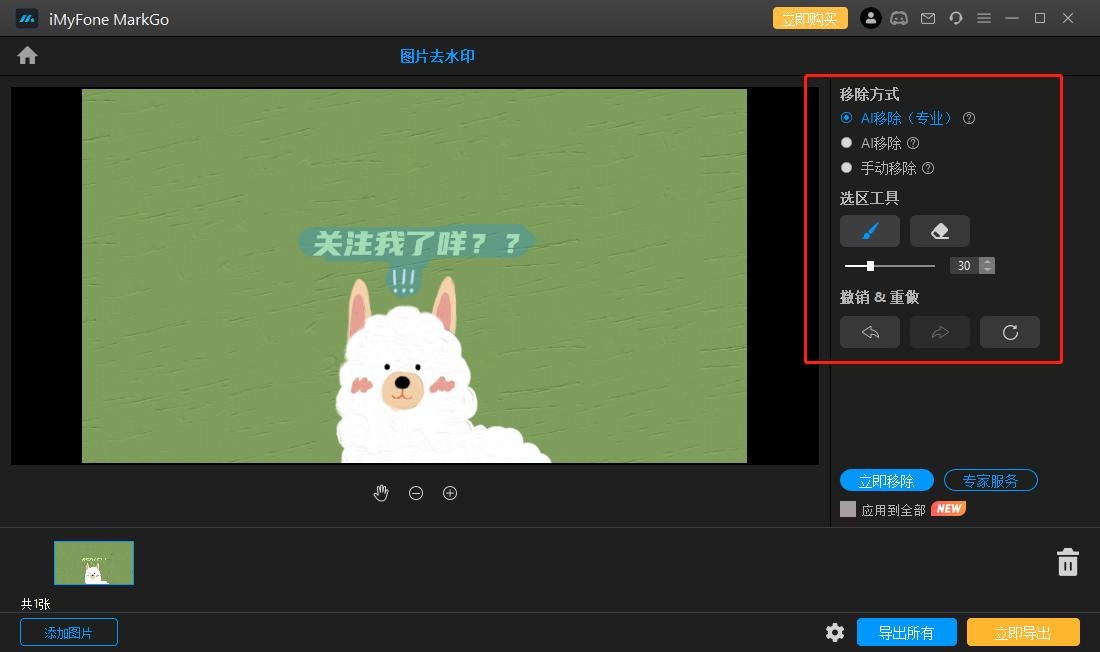Click 添加图片 to add images
The image size is (1100, 652).
click(69, 632)
